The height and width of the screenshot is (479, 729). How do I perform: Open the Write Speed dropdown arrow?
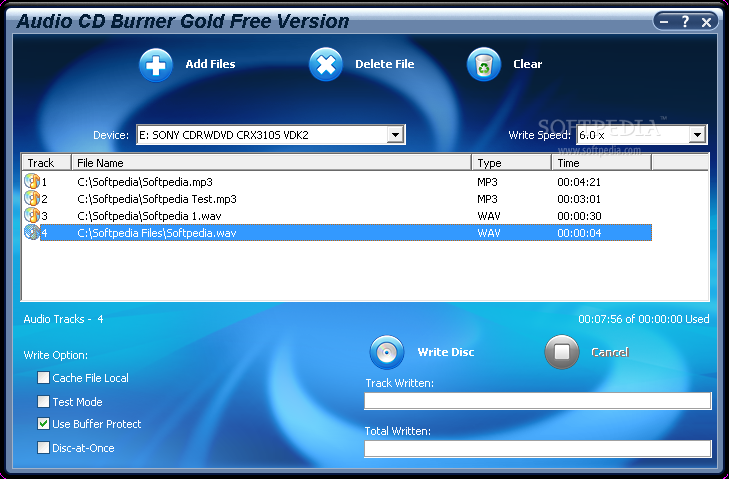point(697,135)
